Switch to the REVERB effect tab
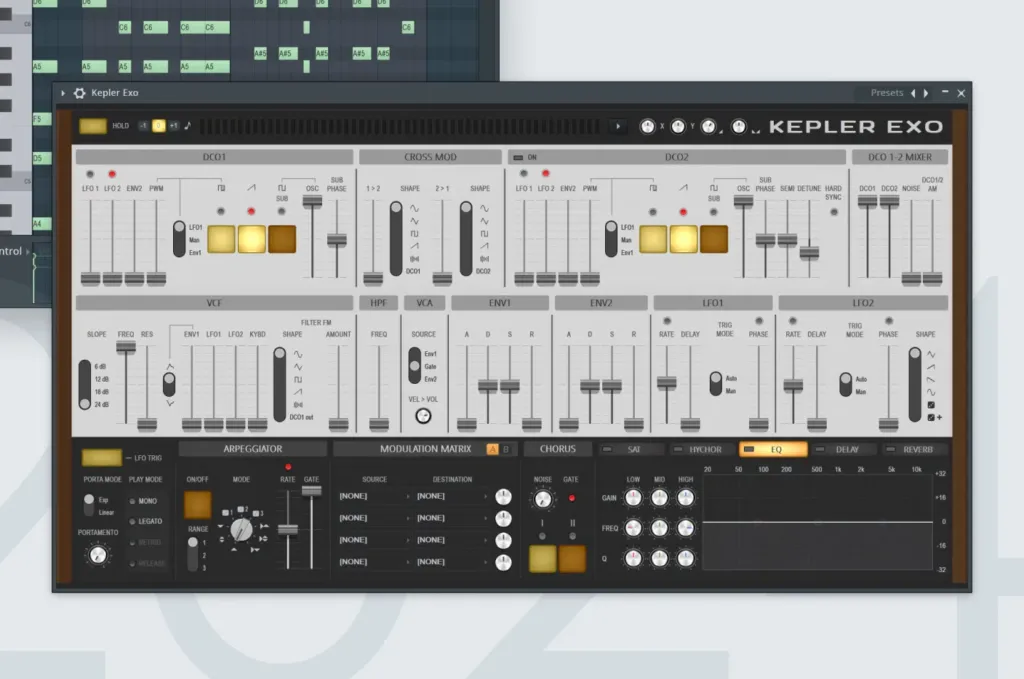 914,450
